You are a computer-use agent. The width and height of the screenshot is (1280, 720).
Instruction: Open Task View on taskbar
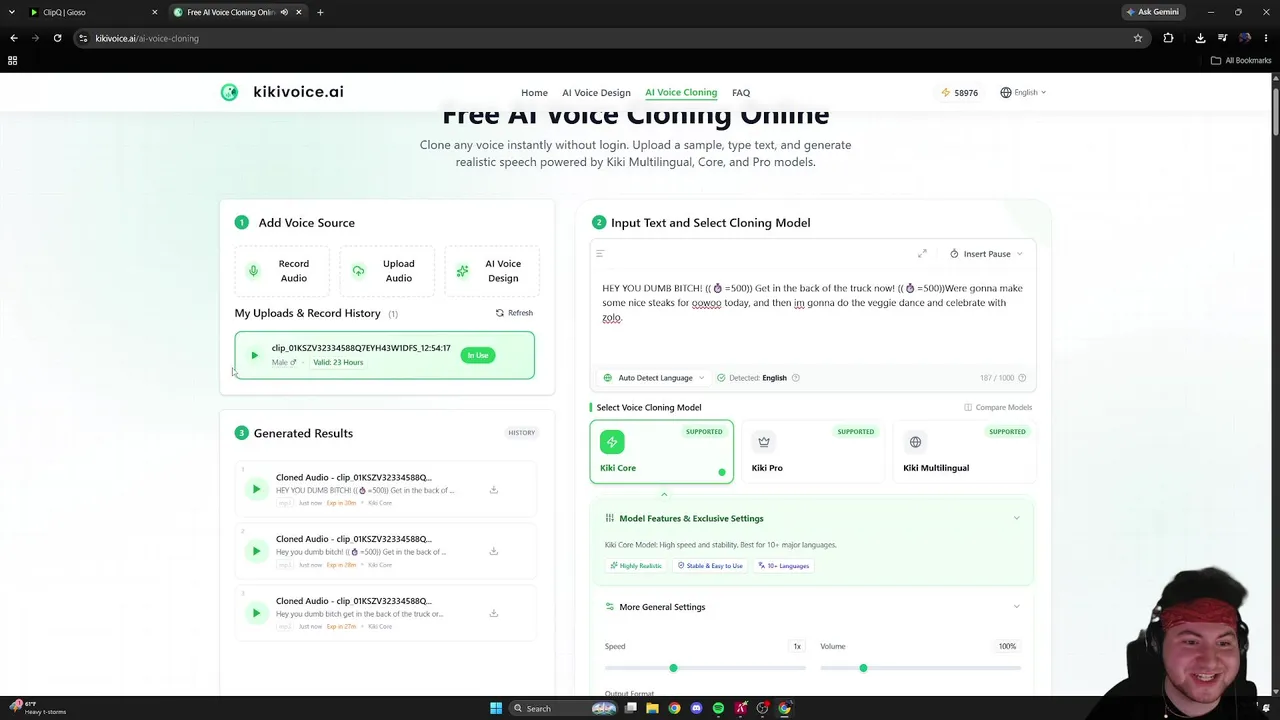point(630,708)
